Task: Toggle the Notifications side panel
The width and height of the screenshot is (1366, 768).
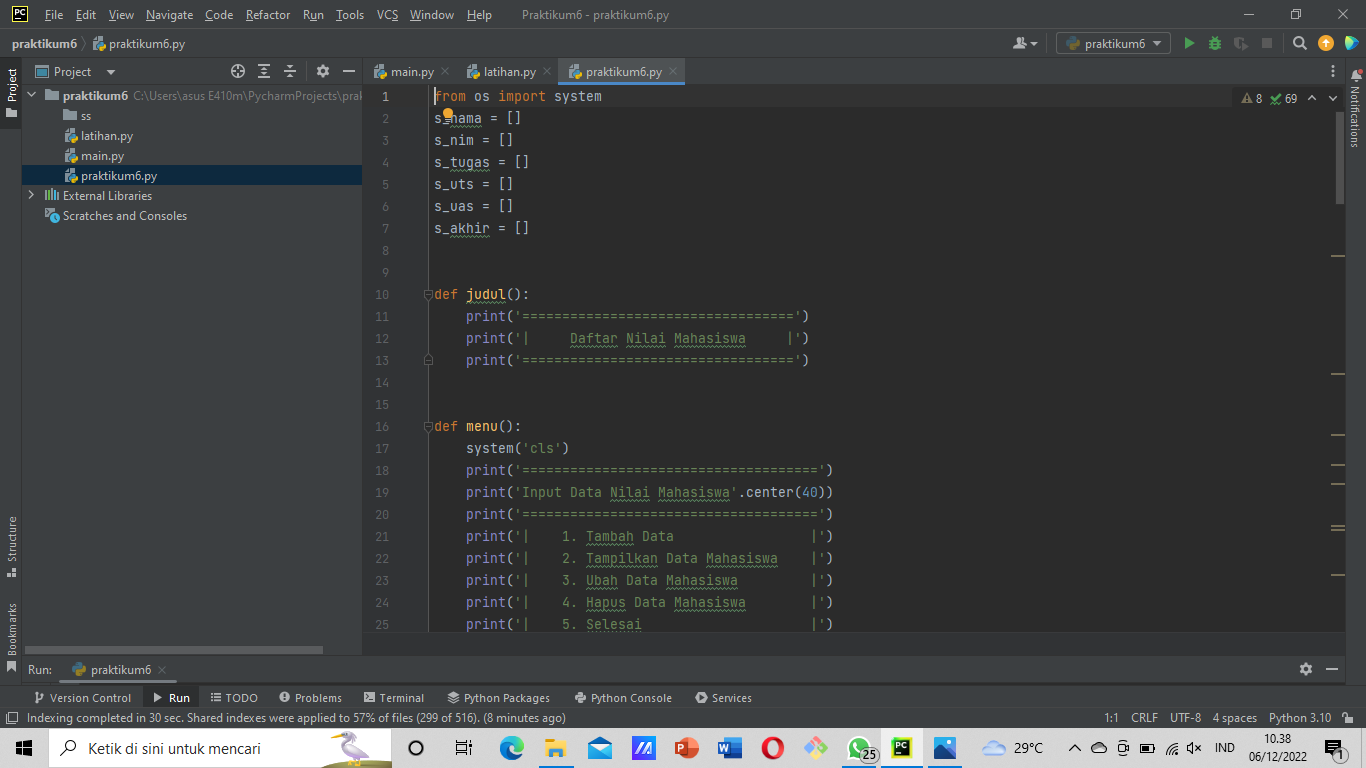Action: pyautogui.click(x=1355, y=108)
